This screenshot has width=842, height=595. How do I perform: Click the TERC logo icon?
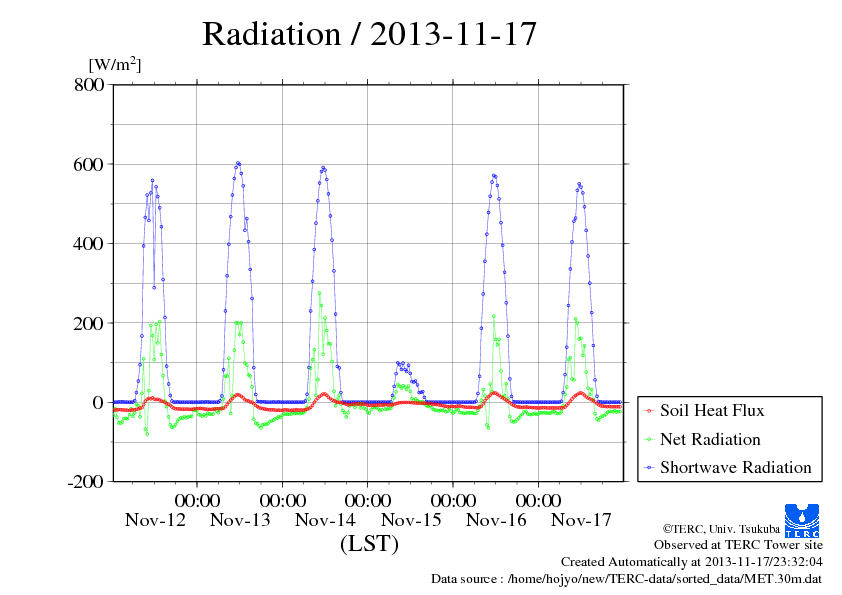point(802,521)
